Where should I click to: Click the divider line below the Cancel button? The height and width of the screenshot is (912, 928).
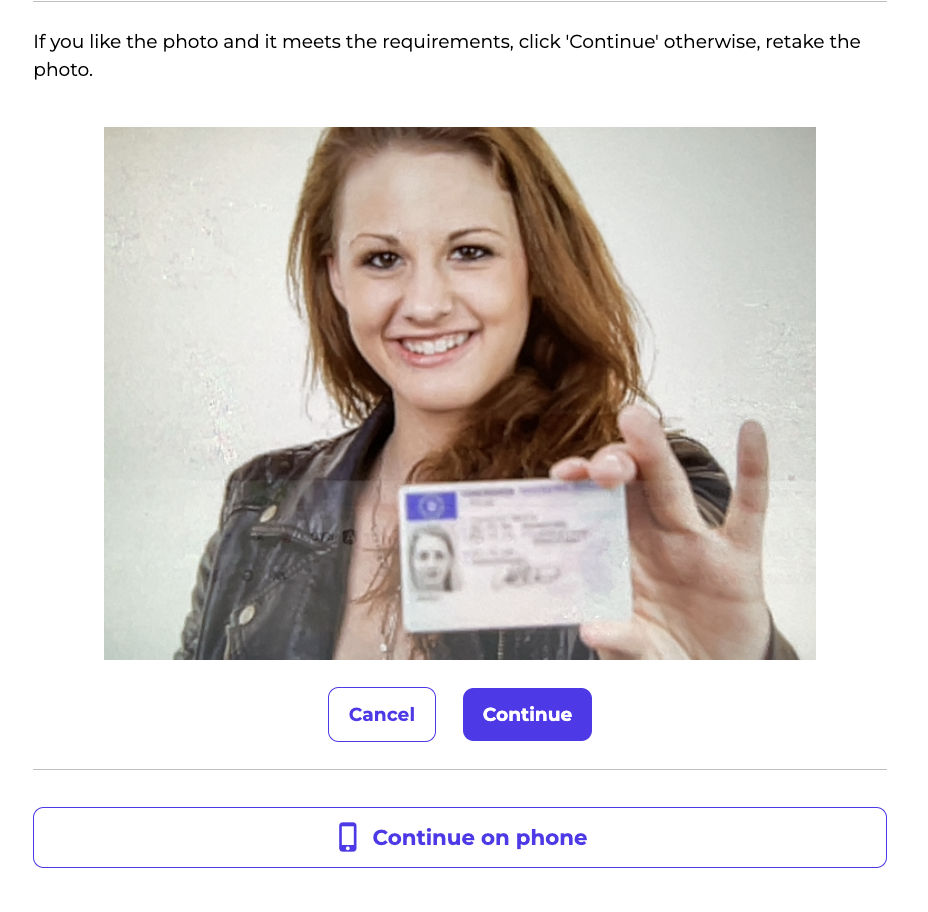[x=460, y=769]
